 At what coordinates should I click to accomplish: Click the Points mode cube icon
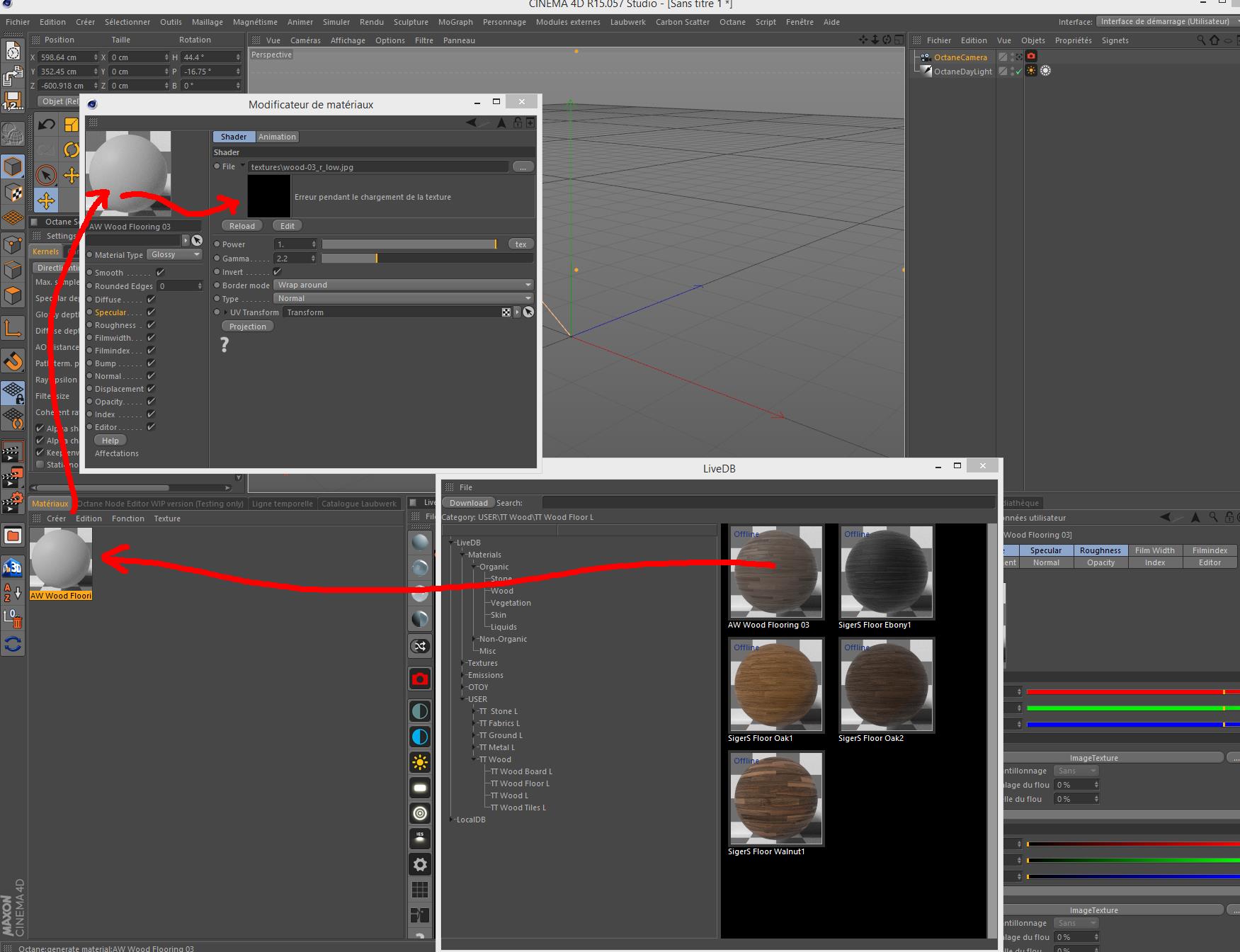coord(13,245)
